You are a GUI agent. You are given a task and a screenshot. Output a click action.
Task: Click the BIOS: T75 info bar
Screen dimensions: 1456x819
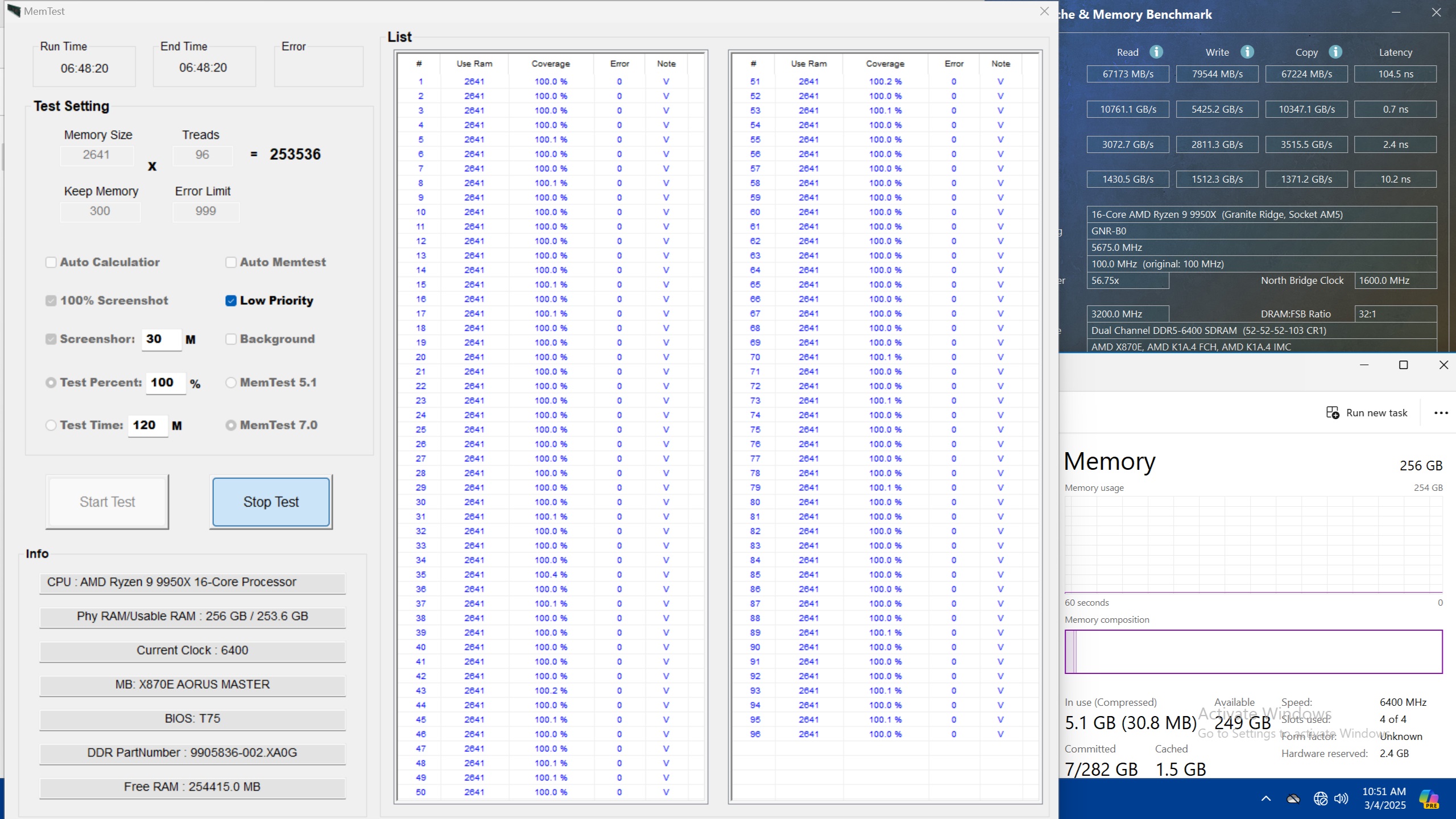click(192, 719)
